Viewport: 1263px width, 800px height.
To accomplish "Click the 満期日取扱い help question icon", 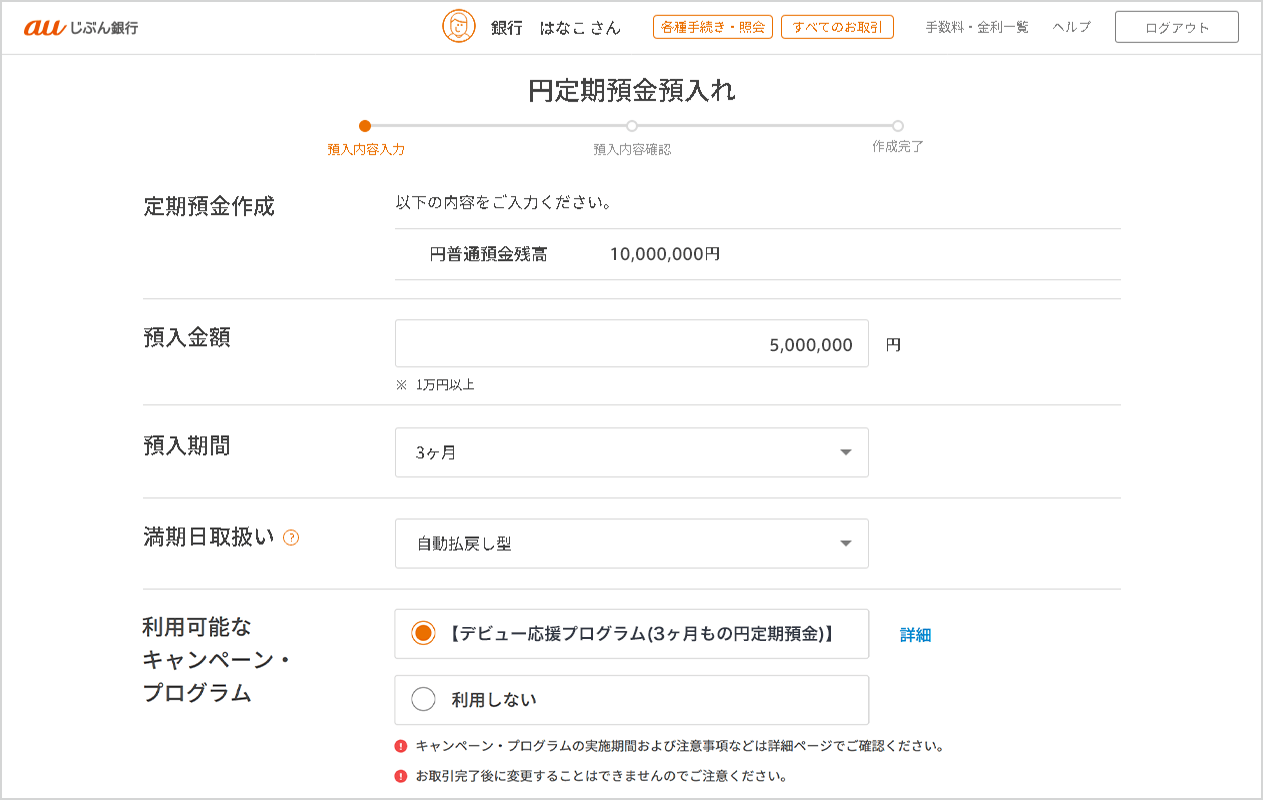I will coord(291,538).
